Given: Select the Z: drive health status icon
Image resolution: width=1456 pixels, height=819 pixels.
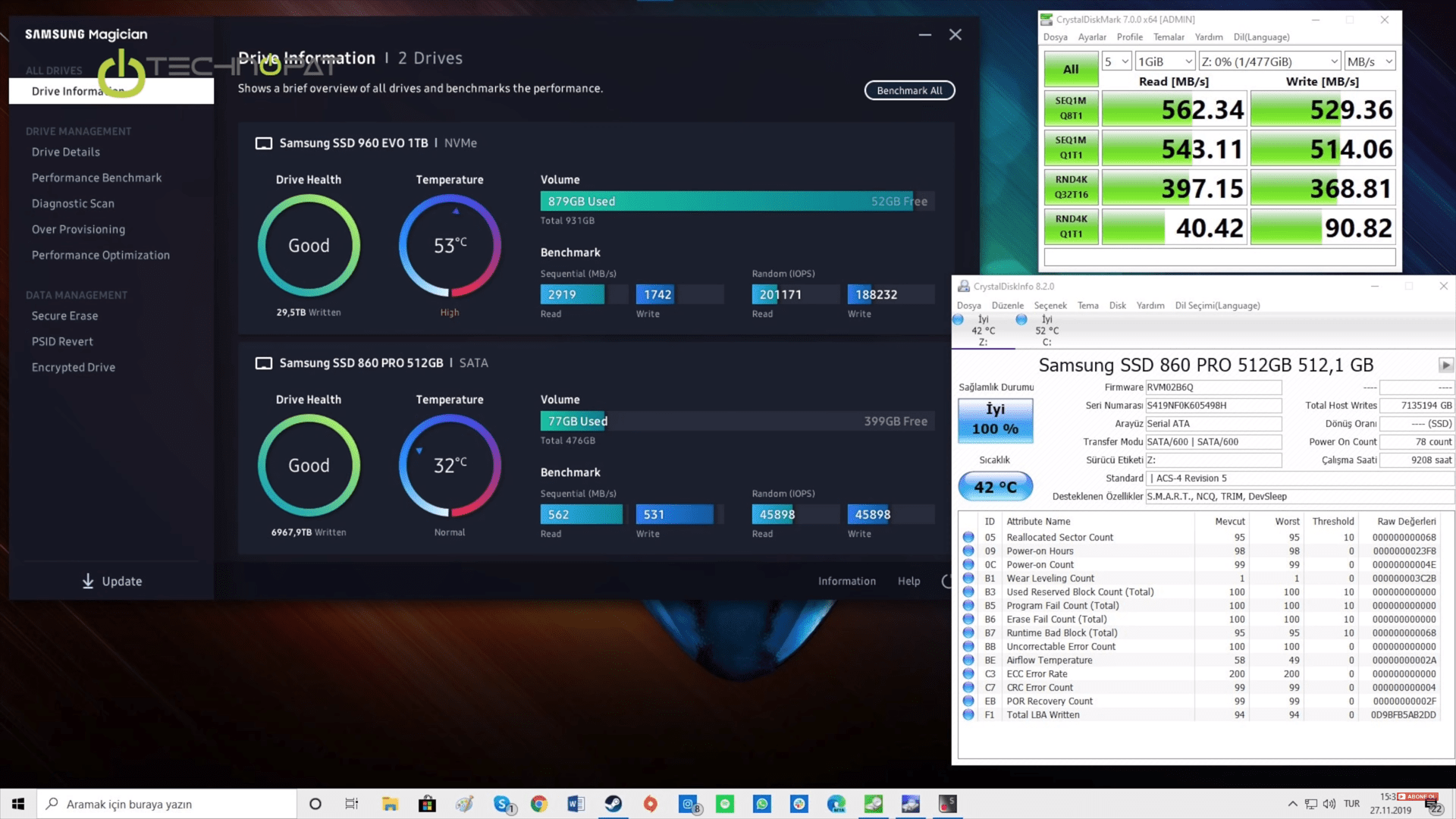Looking at the screenshot, I should [959, 320].
